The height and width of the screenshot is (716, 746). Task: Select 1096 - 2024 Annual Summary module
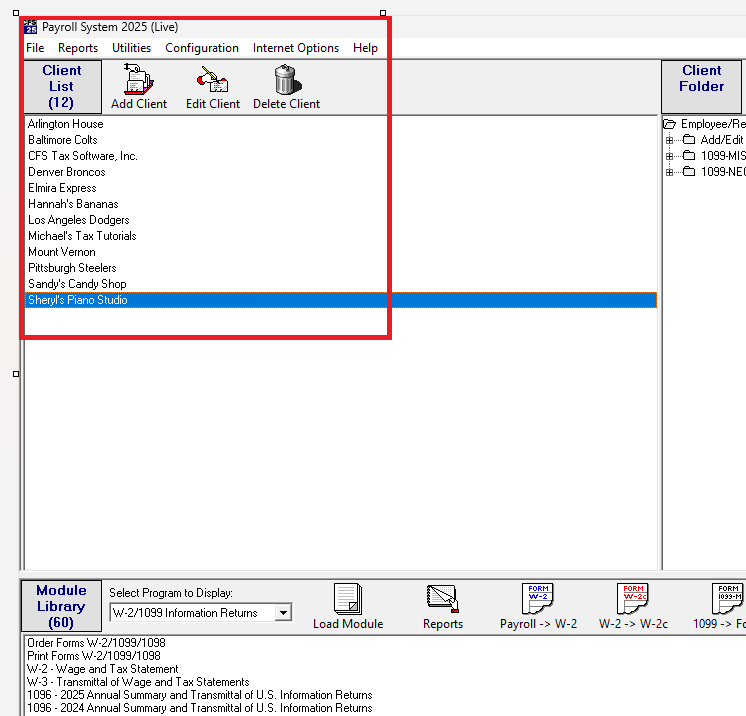tap(200, 708)
